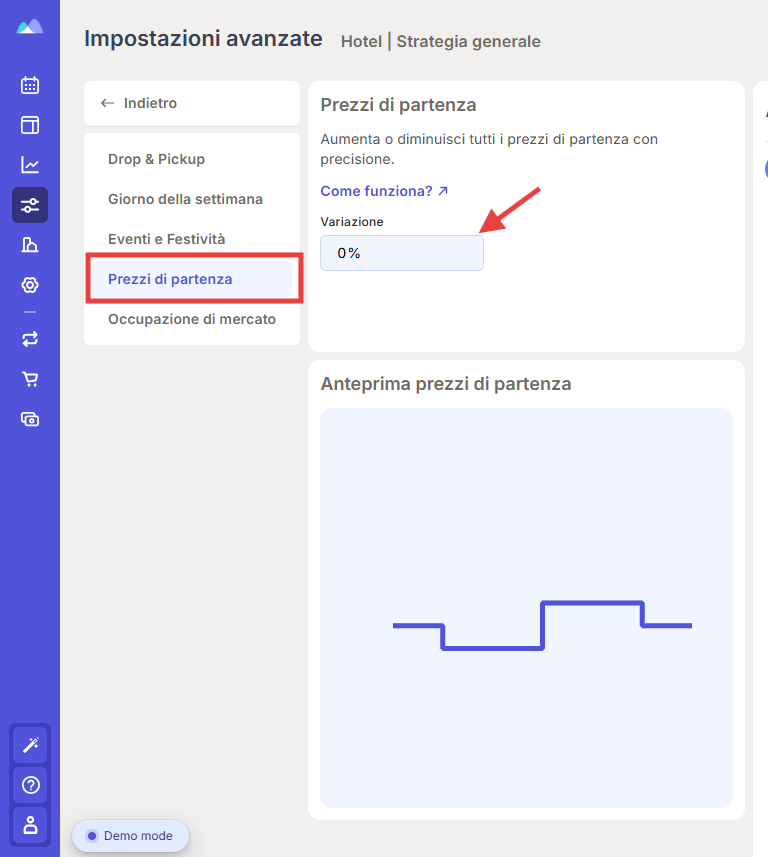768x857 pixels.
Task: Open the money banknote icon in the sidebar
Action: coord(30,419)
